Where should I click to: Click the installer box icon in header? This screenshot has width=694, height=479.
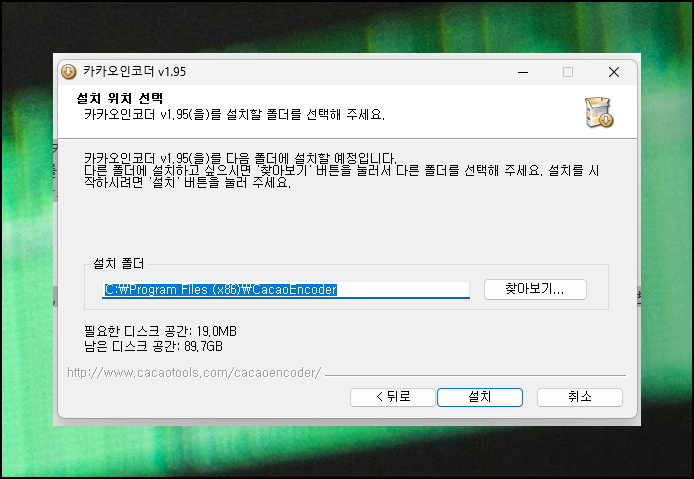click(x=599, y=112)
